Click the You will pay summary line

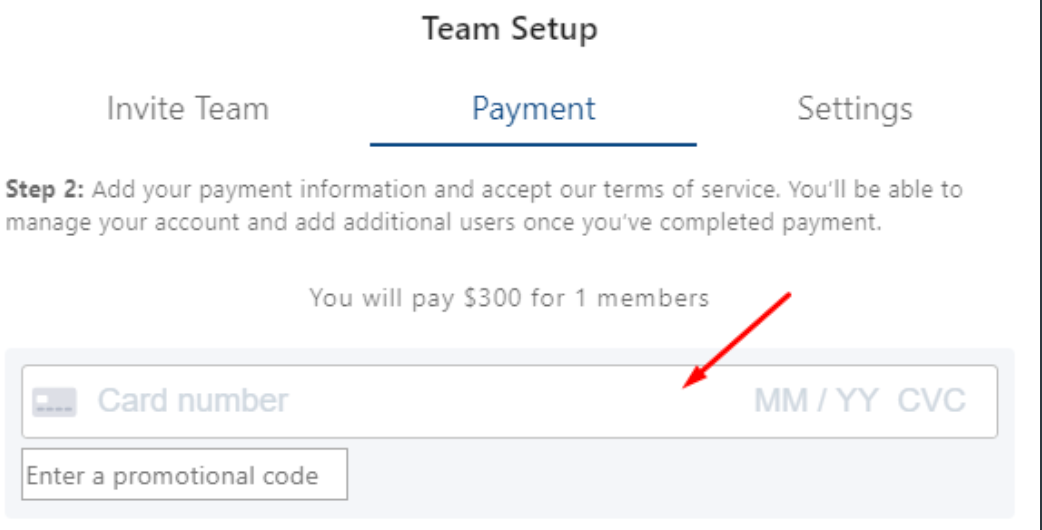point(510,298)
